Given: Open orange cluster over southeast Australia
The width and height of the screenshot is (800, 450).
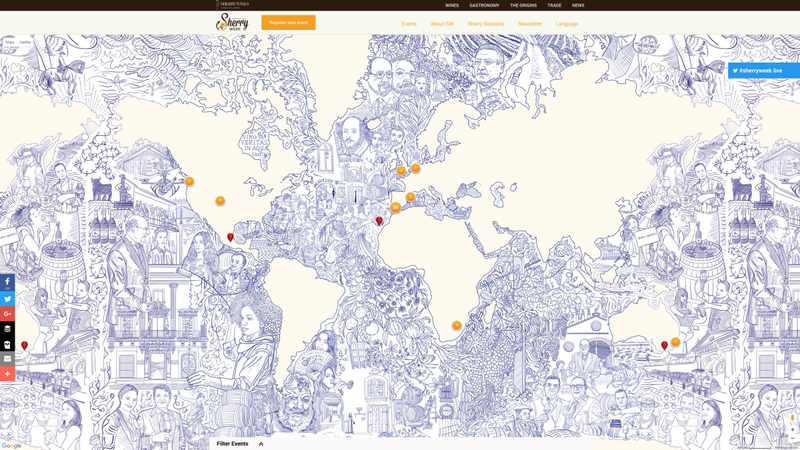Looking at the screenshot, I should 676,342.
